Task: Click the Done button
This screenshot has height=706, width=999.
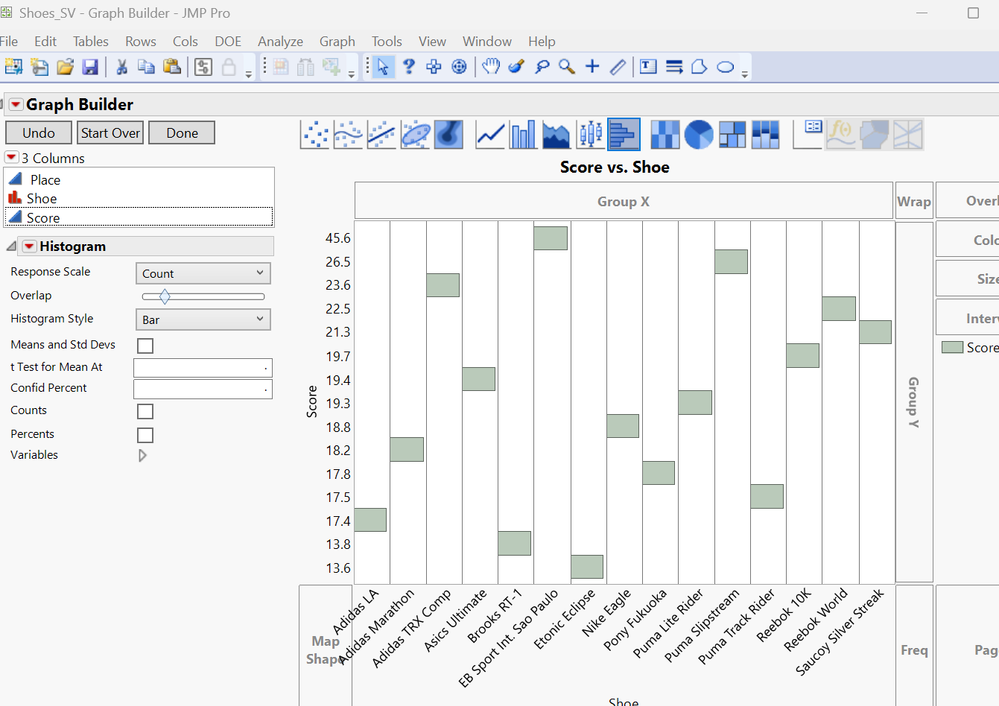Action: (x=182, y=133)
